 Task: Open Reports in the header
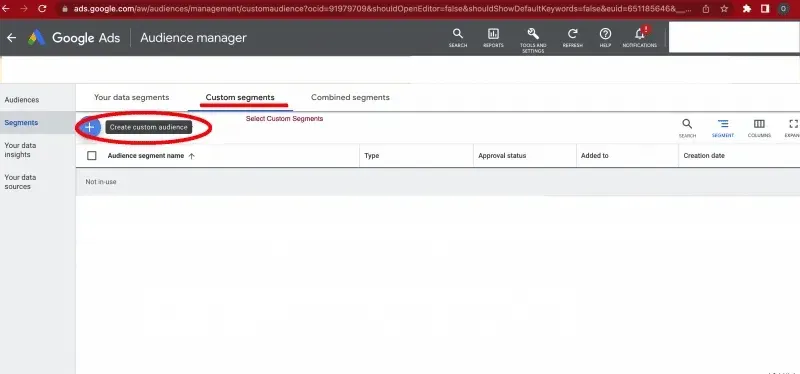(x=493, y=38)
